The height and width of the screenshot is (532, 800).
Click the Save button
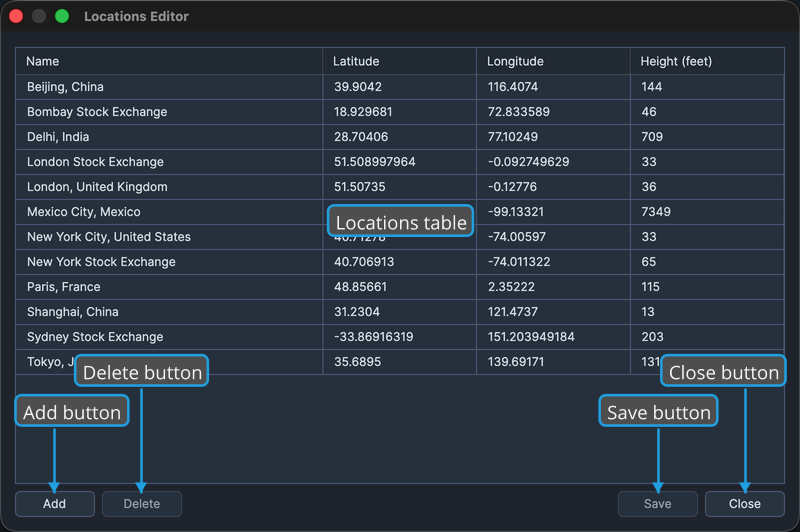point(658,504)
